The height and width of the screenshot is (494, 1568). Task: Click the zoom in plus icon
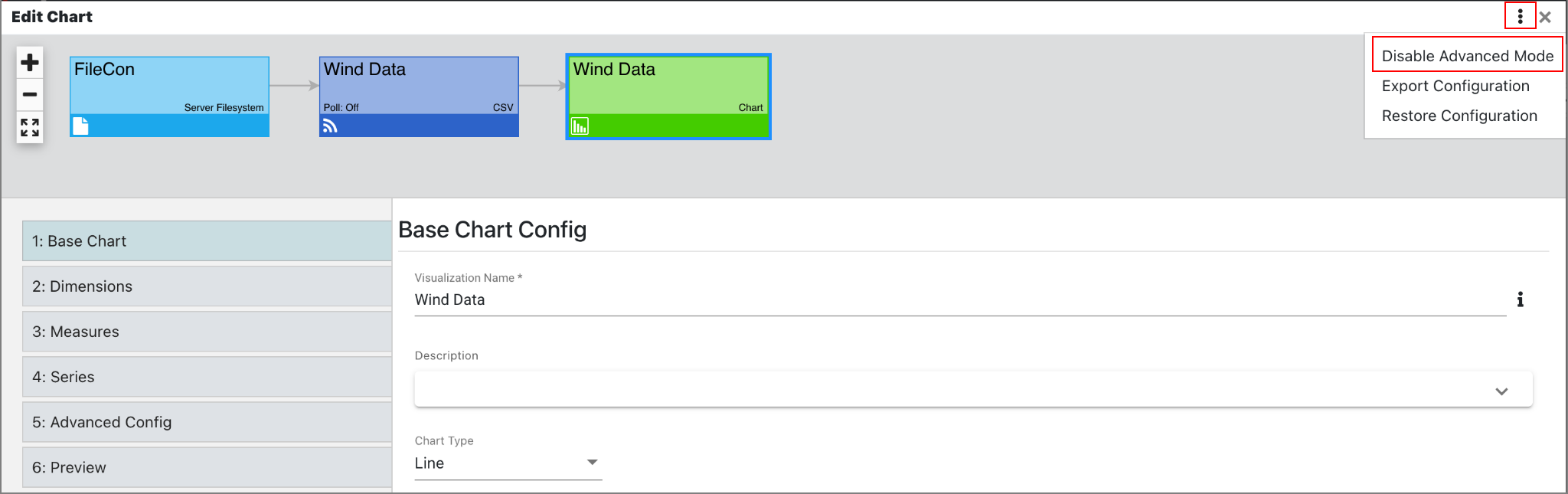(x=29, y=61)
